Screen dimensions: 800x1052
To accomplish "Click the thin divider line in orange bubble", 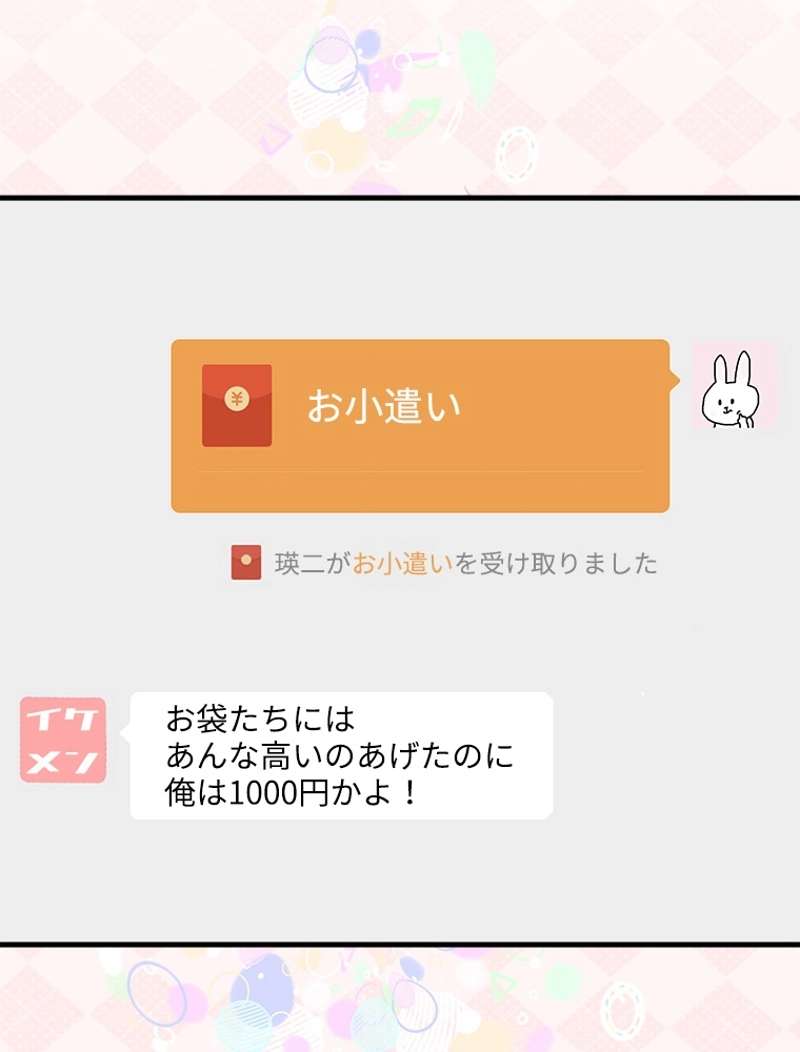I will tap(421, 472).
